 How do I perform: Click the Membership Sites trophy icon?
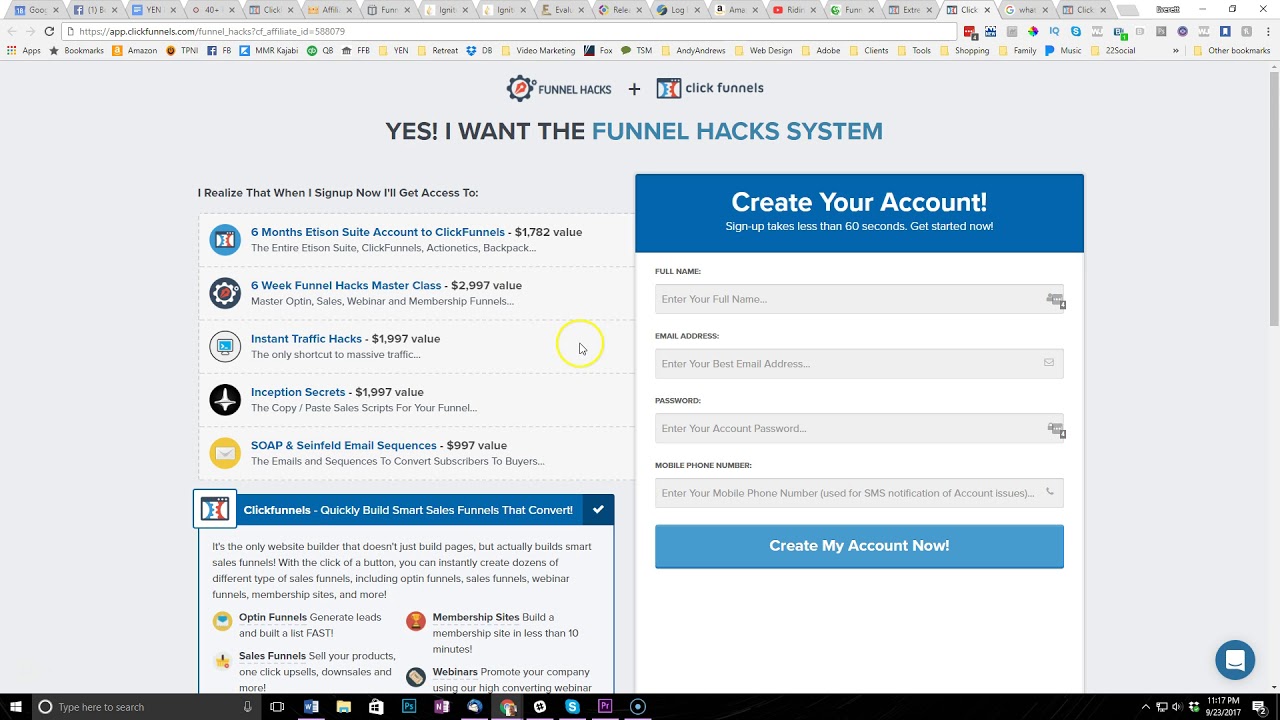pyautogui.click(x=415, y=621)
